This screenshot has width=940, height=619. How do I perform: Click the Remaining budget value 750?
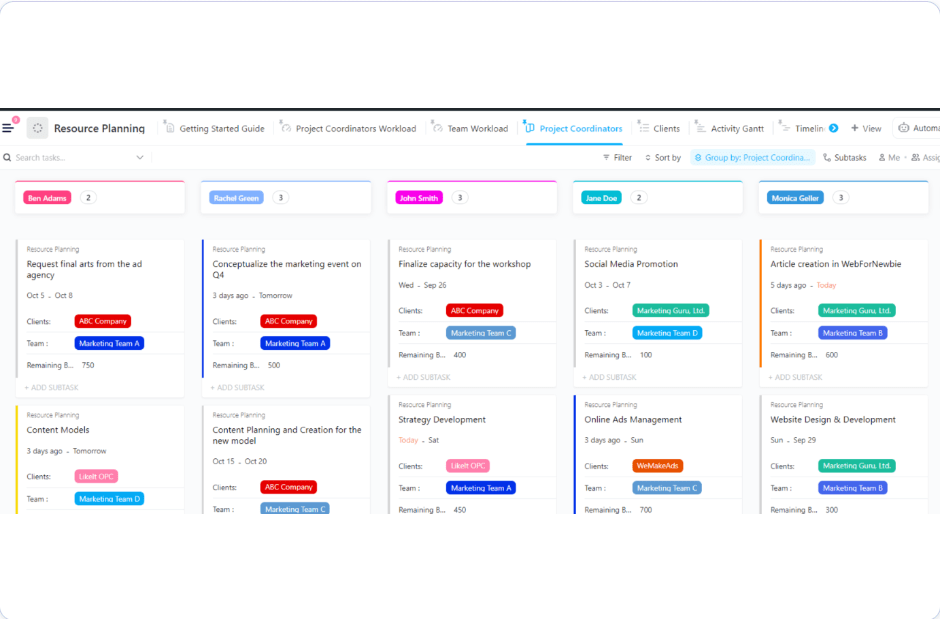[88, 365]
